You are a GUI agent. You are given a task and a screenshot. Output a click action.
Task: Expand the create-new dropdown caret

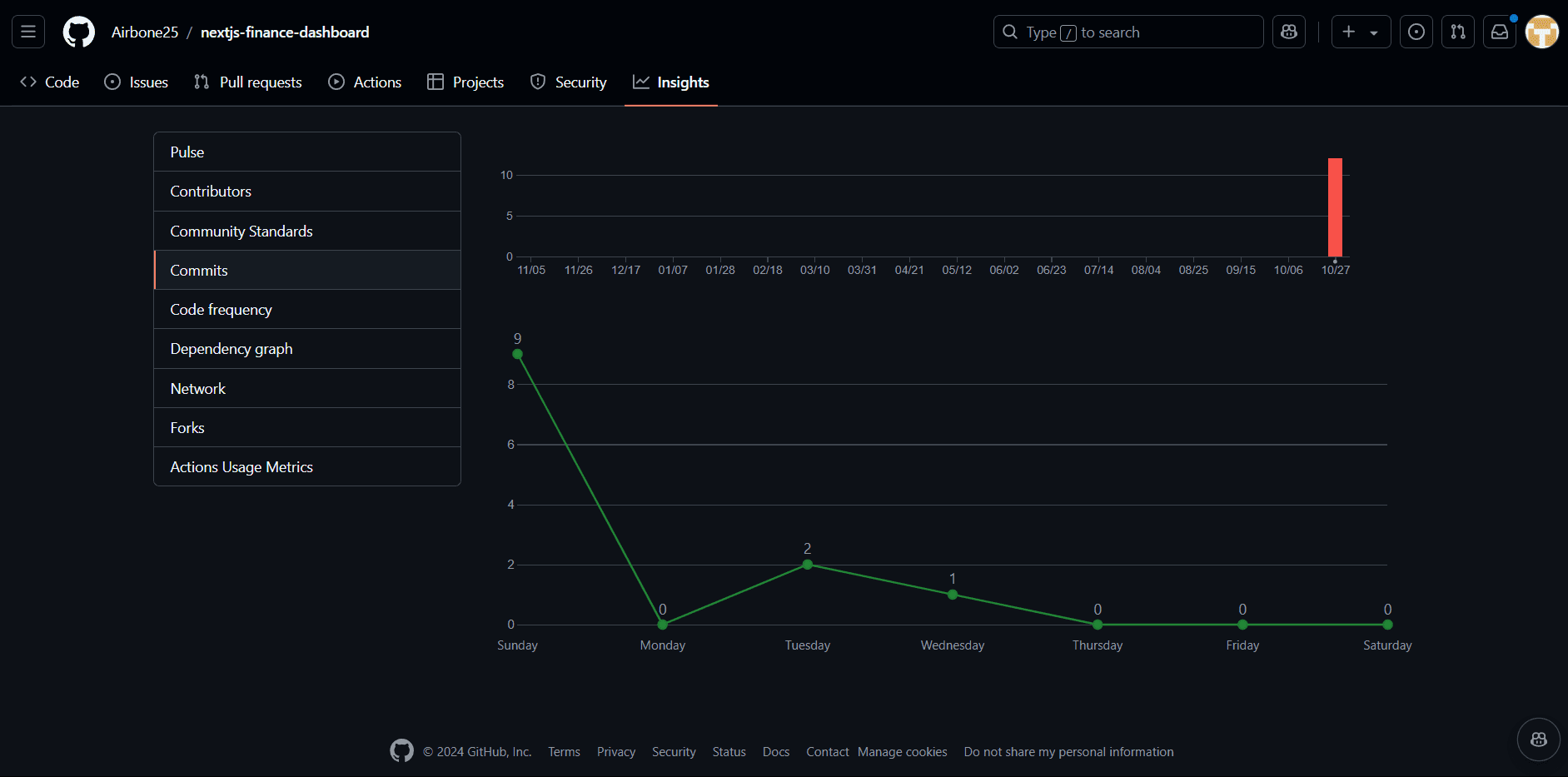coord(1375,32)
